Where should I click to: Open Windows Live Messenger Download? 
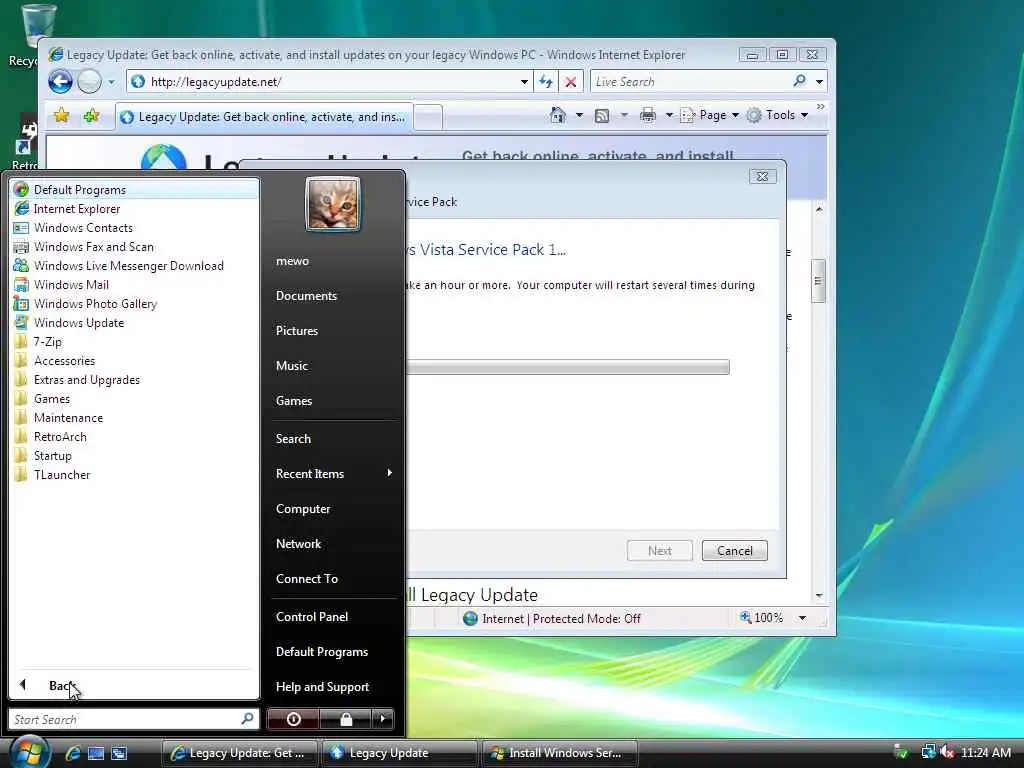point(135,265)
